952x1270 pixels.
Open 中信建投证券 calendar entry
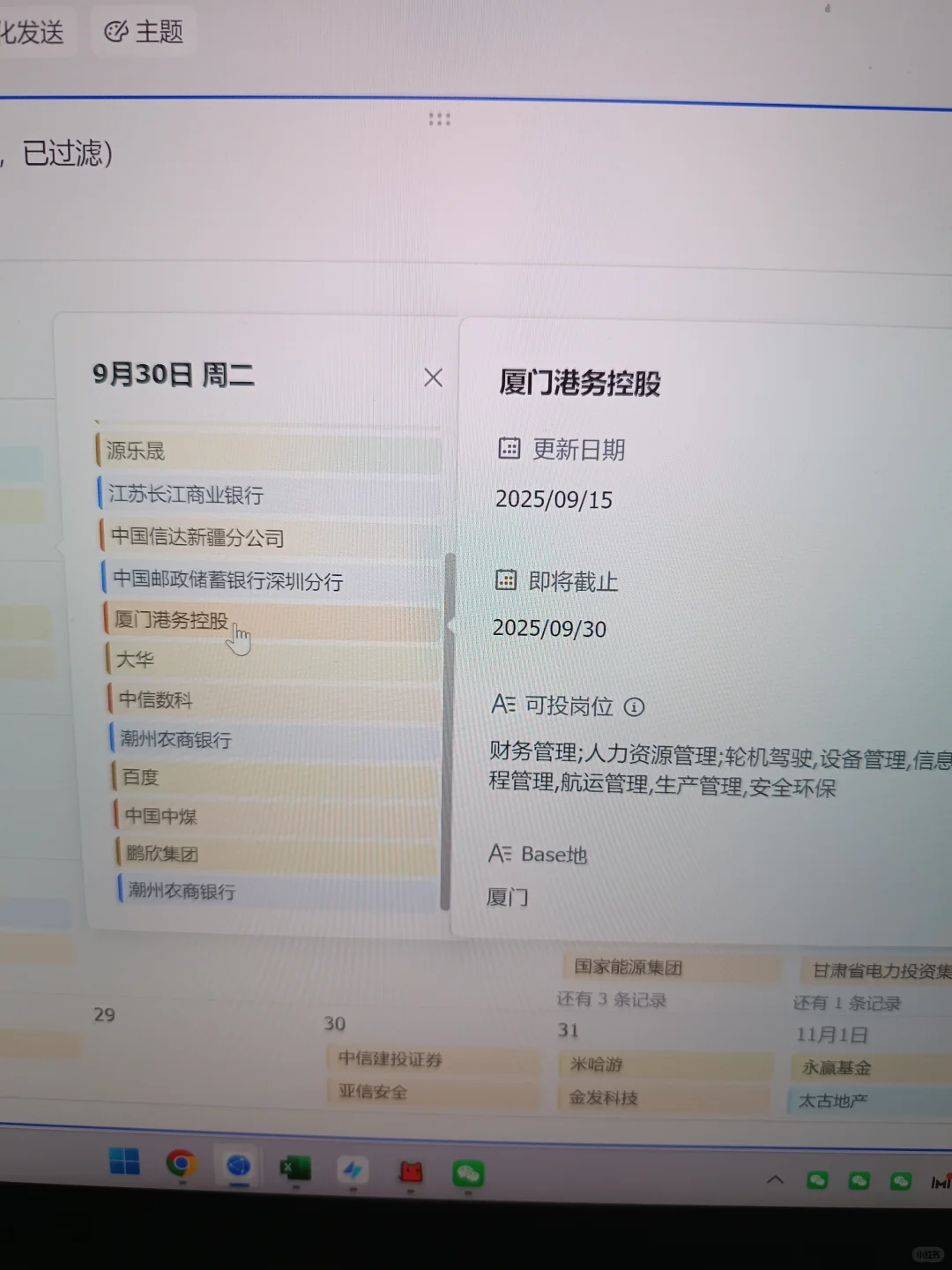coord(433,1059)
